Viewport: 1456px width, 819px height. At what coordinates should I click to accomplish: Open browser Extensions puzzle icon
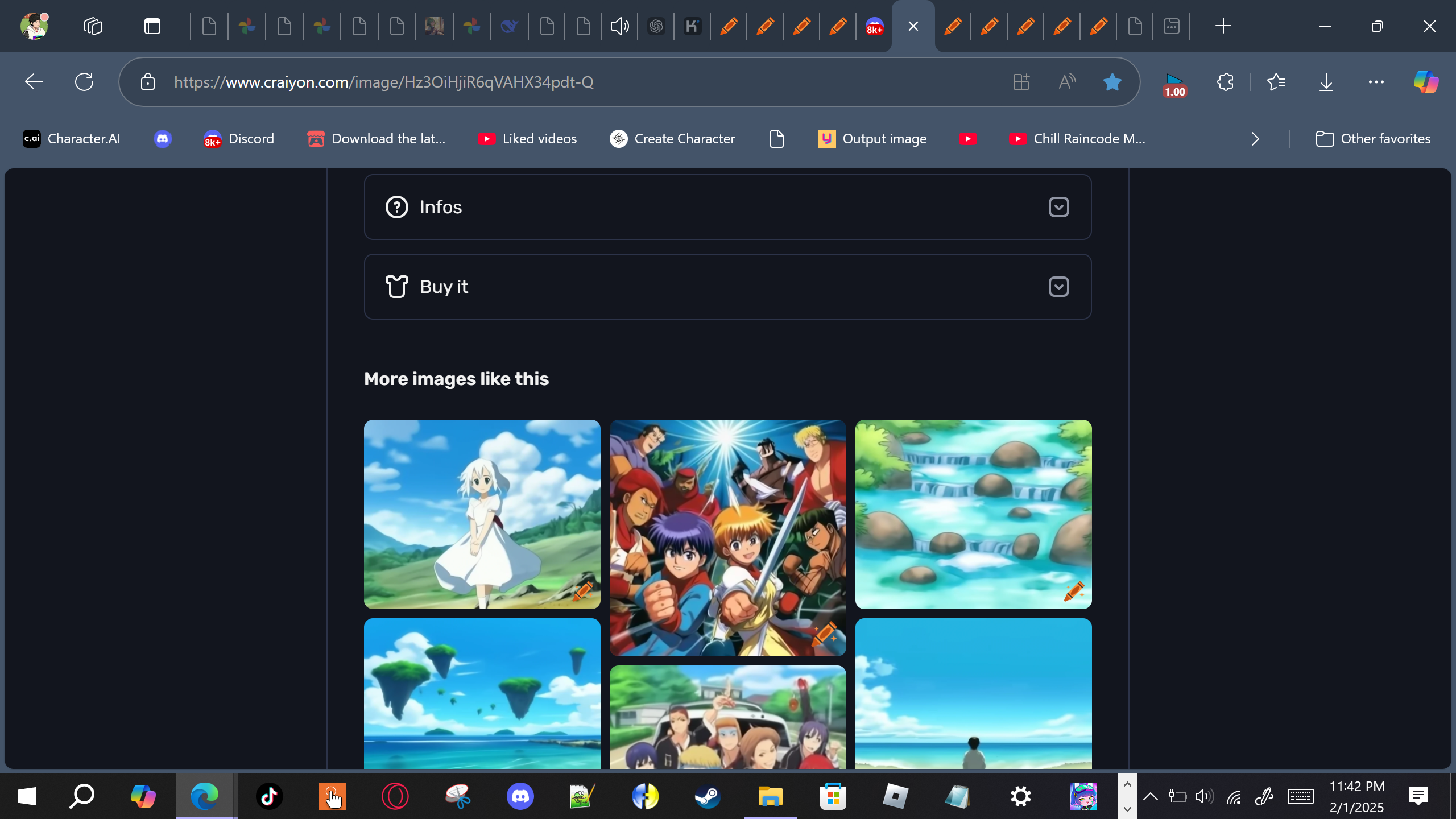(1225, 82)
